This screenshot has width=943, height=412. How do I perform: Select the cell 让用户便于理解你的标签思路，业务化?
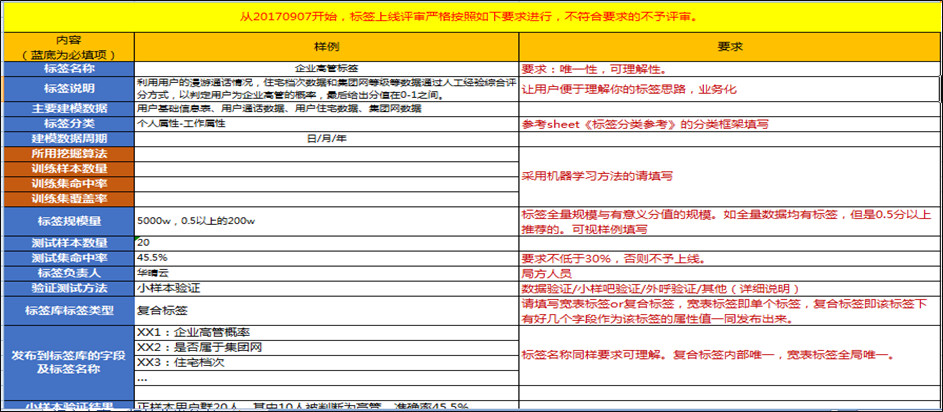[730, 89]
